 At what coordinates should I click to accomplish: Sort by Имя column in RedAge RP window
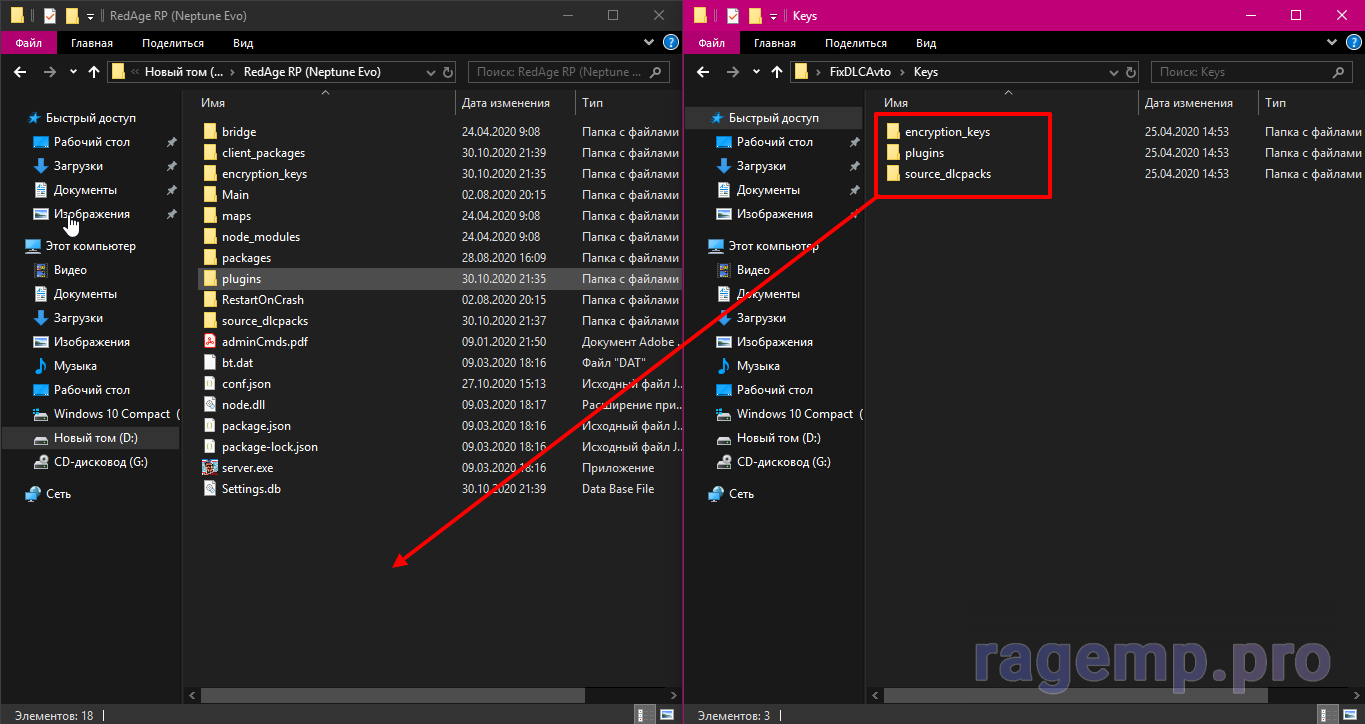click(325, 103)
